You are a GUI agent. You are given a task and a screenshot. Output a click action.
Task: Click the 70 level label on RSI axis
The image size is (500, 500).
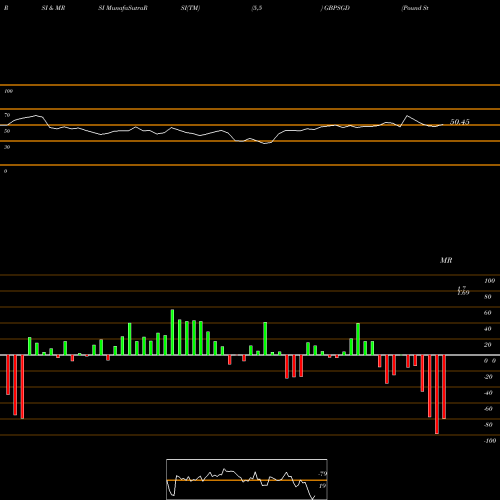[x=7, y=115]
